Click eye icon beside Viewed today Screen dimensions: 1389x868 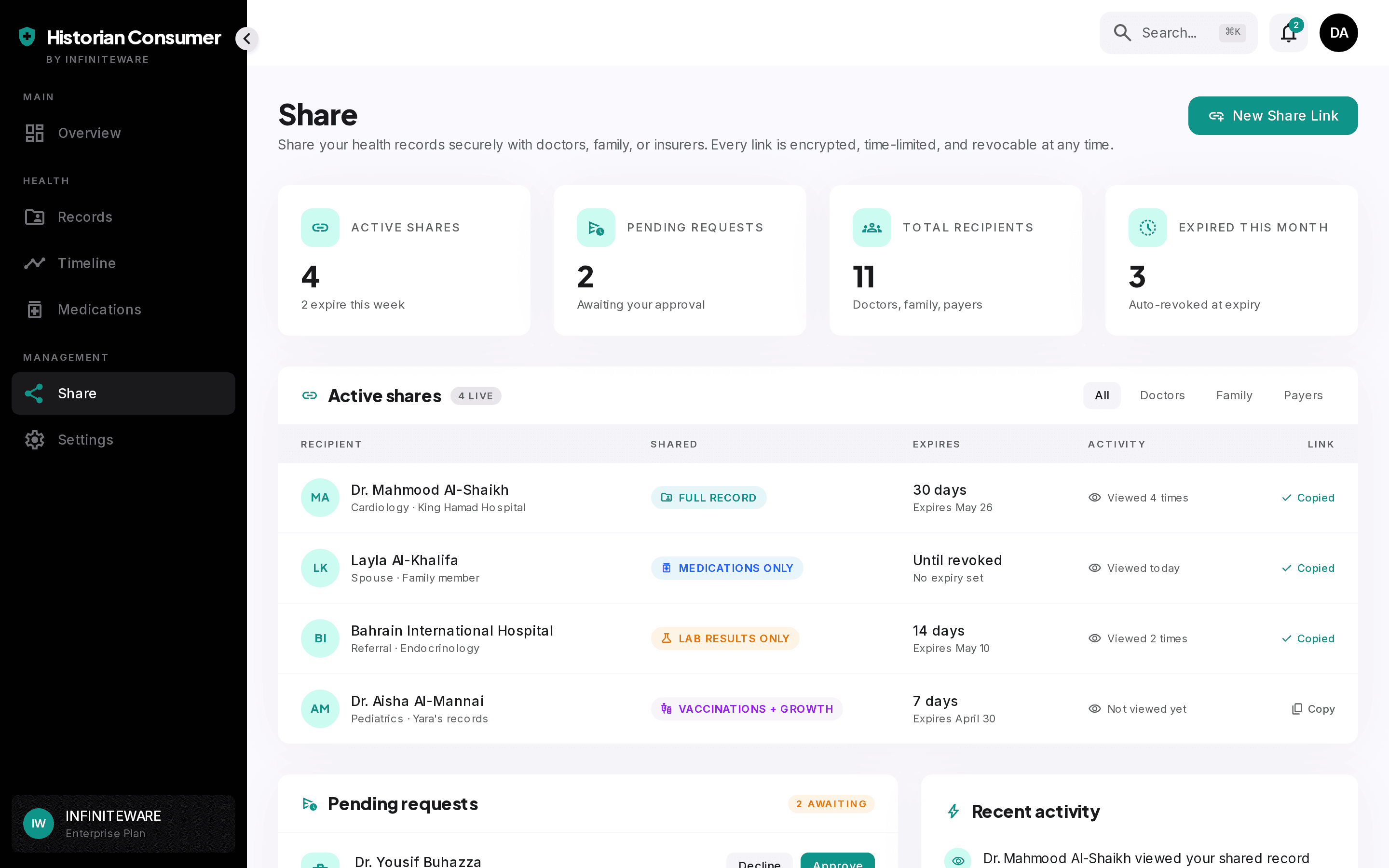coord(1094,569)
